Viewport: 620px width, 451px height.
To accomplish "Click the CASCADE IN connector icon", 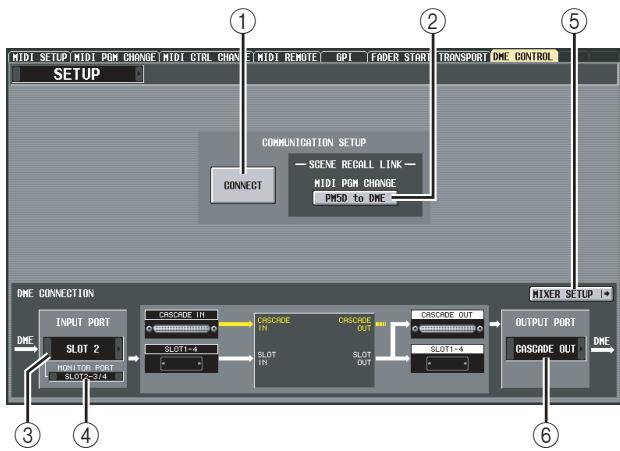I will (181, 329).
